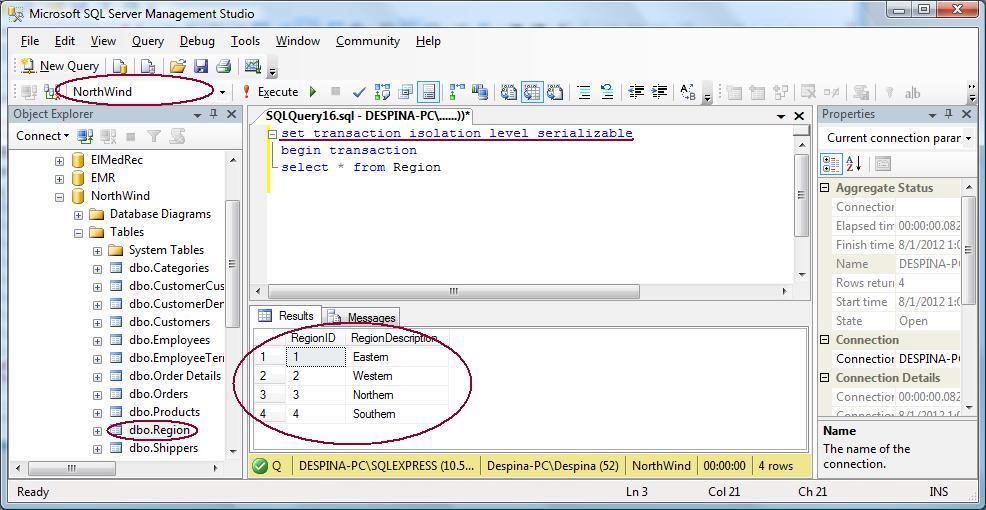Open the Activity Monitor icon
Viewport: 986px width, 510px height.
click(x=253, y=66)
